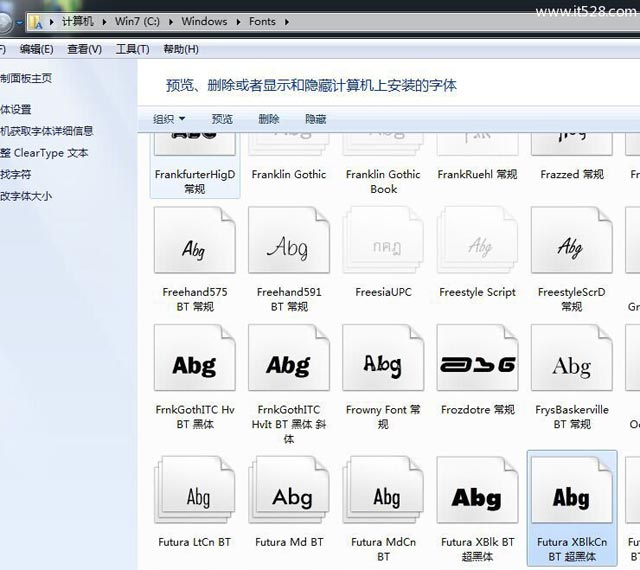640x570 pixels.
Task: Click the 隐藏 toolbar button
Action: coord(316,119)
